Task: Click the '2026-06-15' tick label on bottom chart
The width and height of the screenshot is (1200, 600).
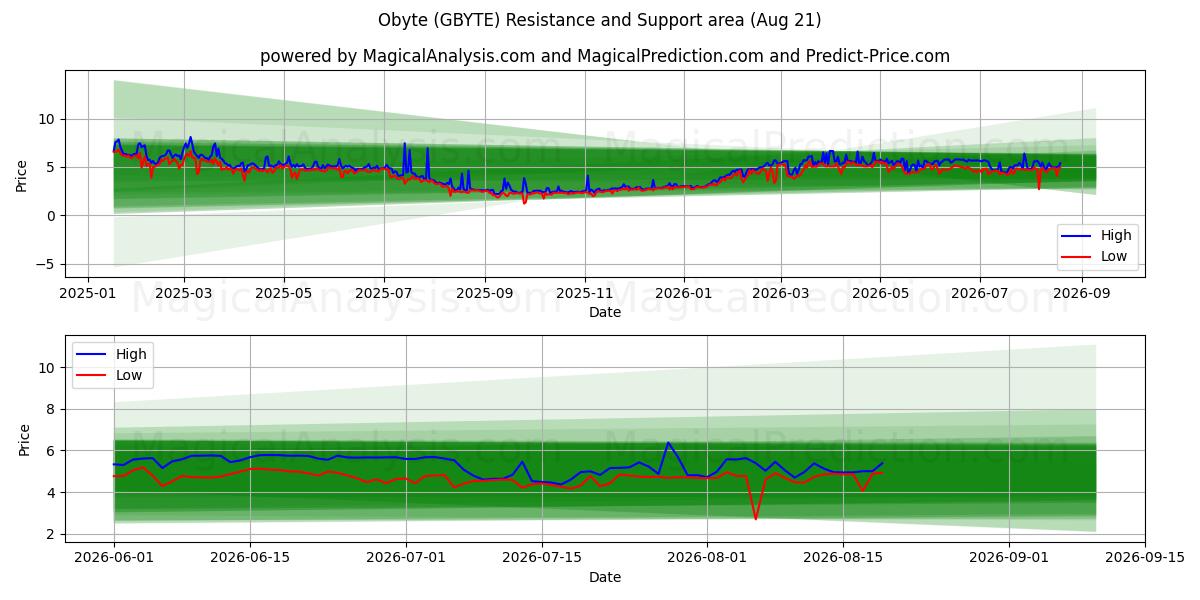Action: (250, 559)
